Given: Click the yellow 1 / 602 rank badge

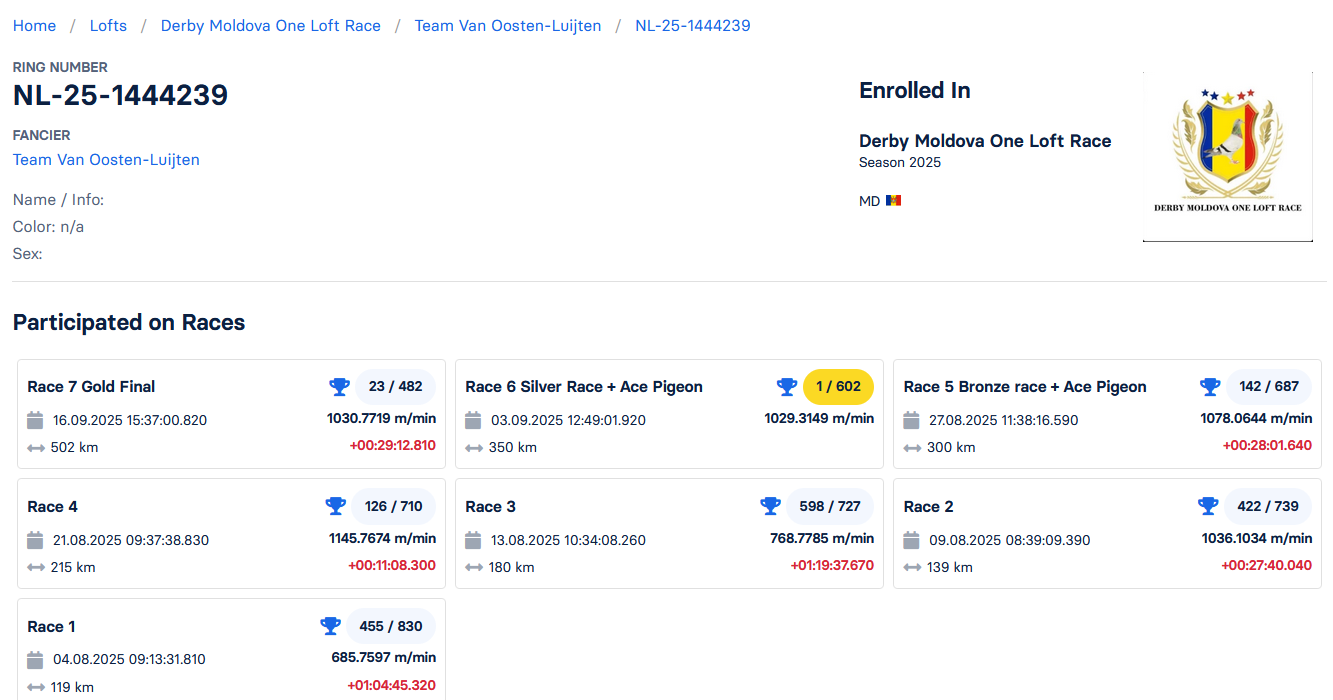Looking at the screenshot, I should (838, 387).
